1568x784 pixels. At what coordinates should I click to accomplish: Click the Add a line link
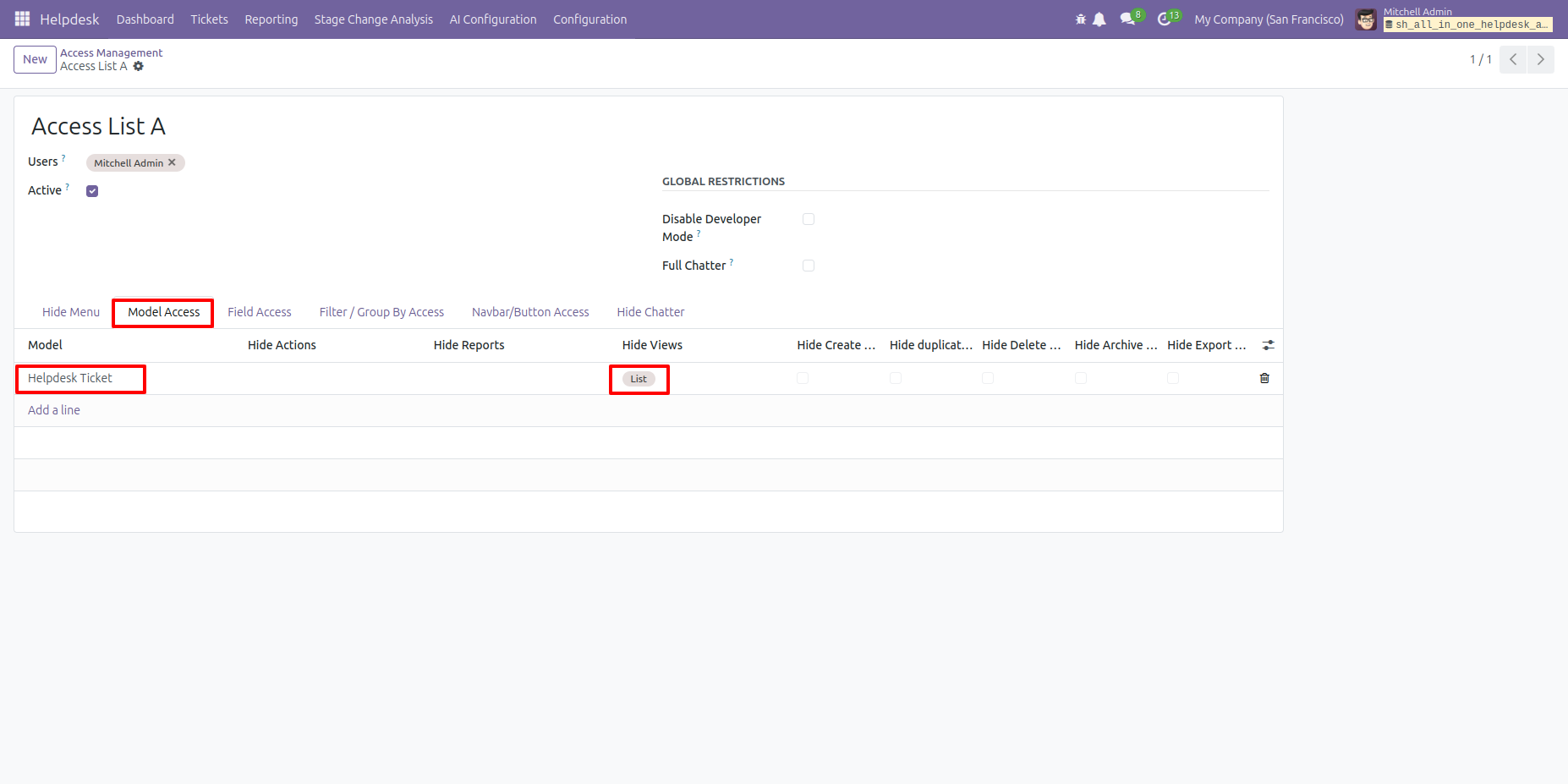coord(54,410)
